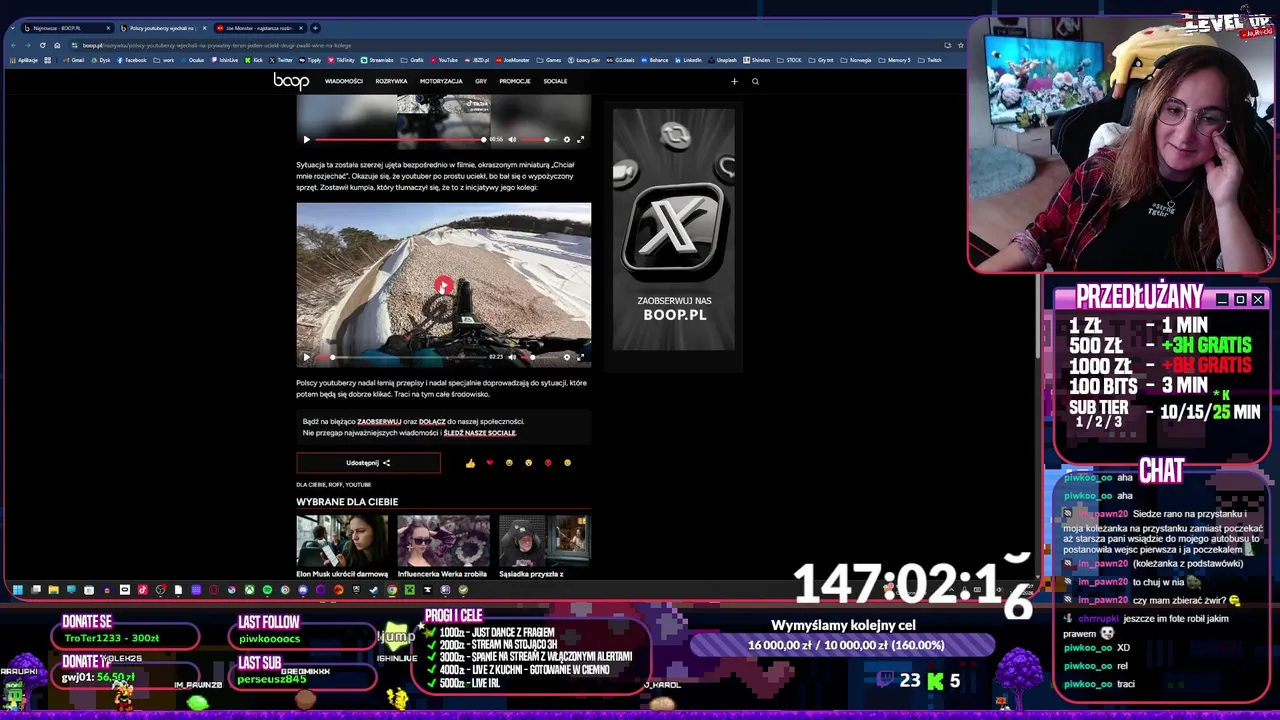Seek in the lower video progress bar
The height and width of the screenshot is (720, 1280).
click(x=400, y=357)
